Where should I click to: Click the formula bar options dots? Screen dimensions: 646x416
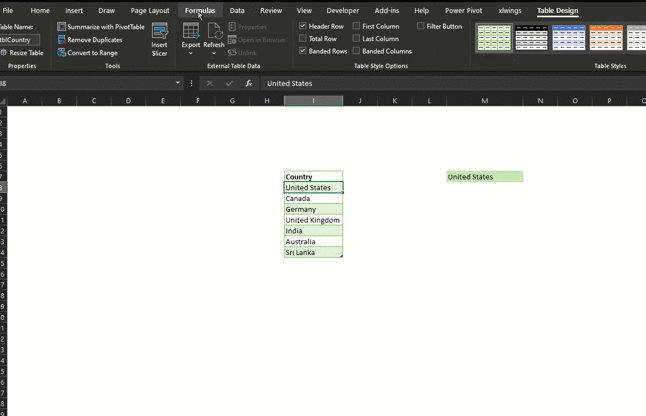(x=192, y=83)
